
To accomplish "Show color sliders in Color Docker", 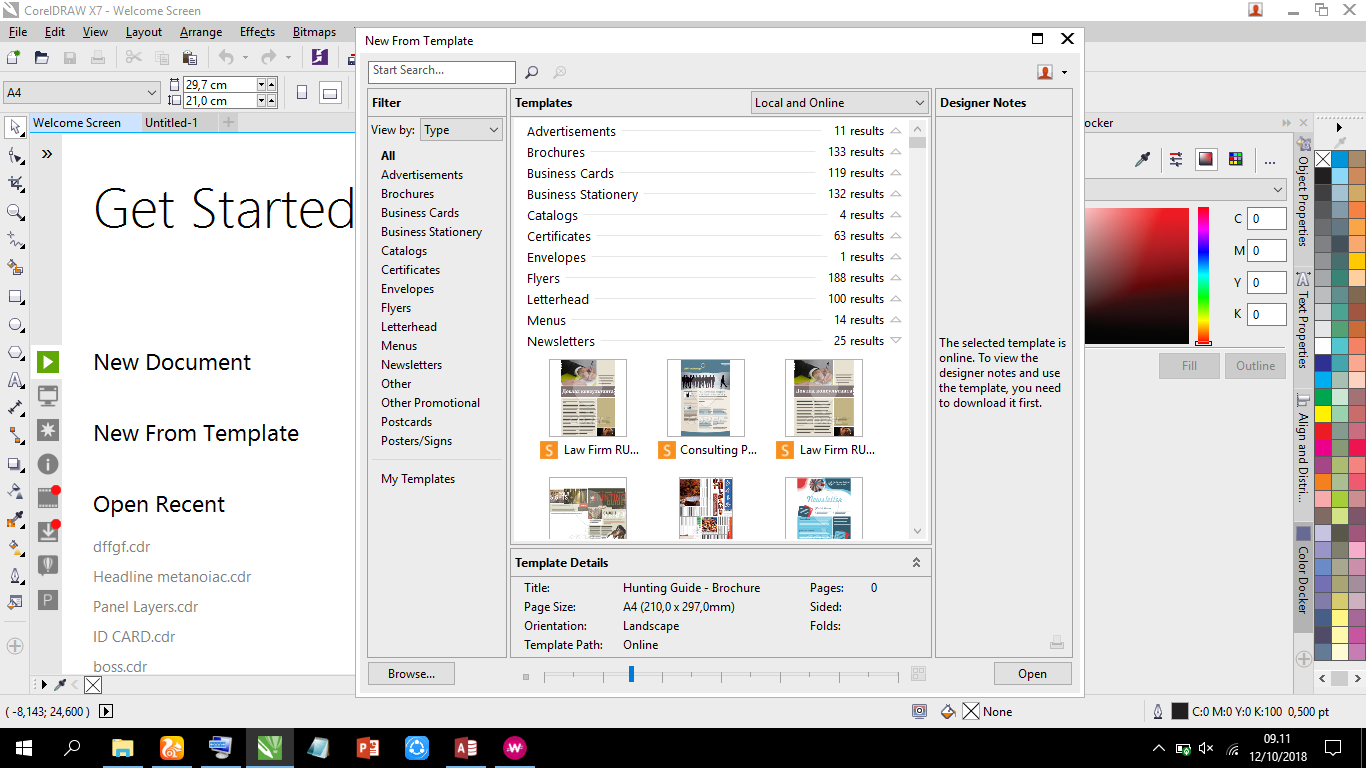I will pyautogui.click(x=1176, y=159).
